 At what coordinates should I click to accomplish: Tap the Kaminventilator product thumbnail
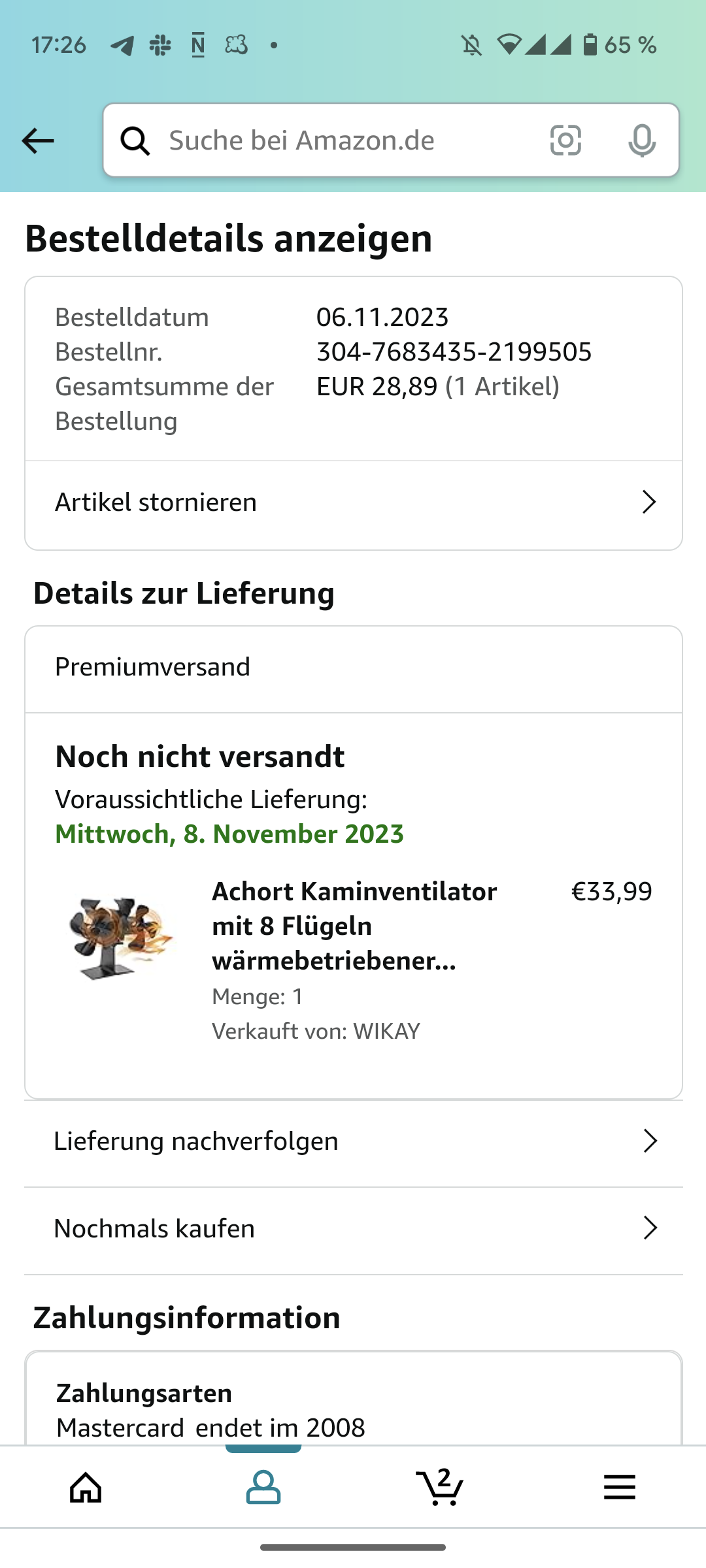[120, 938]
